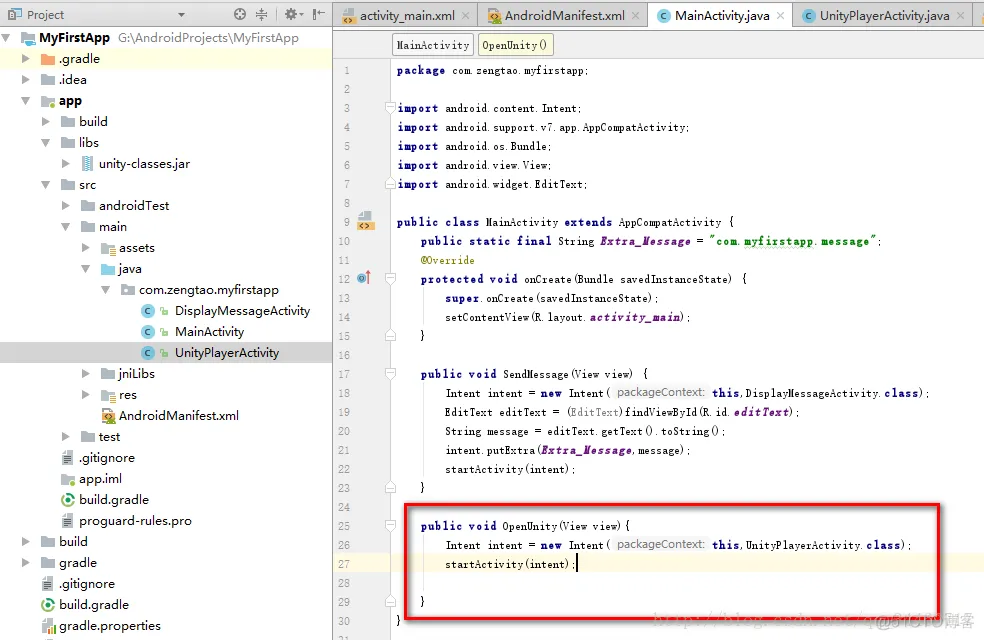The width and height of the screenshot is (984, 640).
Task: Close the activity_main.xml tab
Action: coord(466,16)
